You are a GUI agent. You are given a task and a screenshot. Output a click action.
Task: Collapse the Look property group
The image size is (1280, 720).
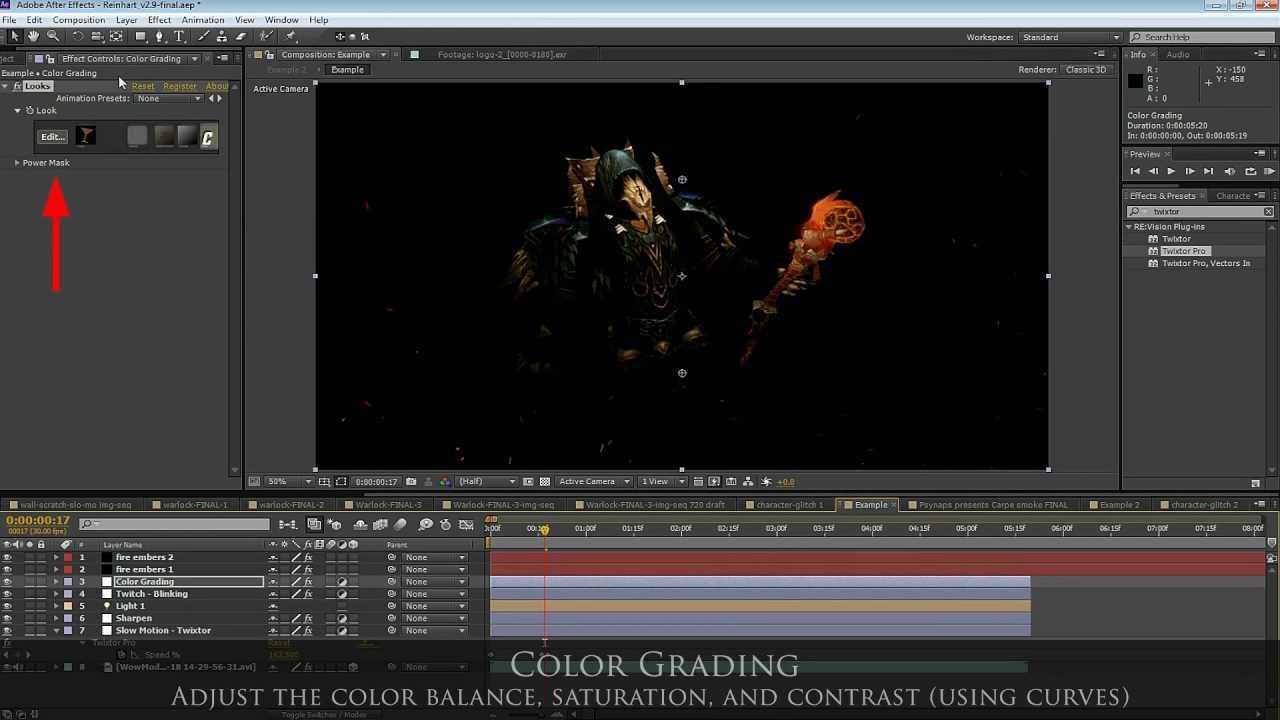point(17,111)
